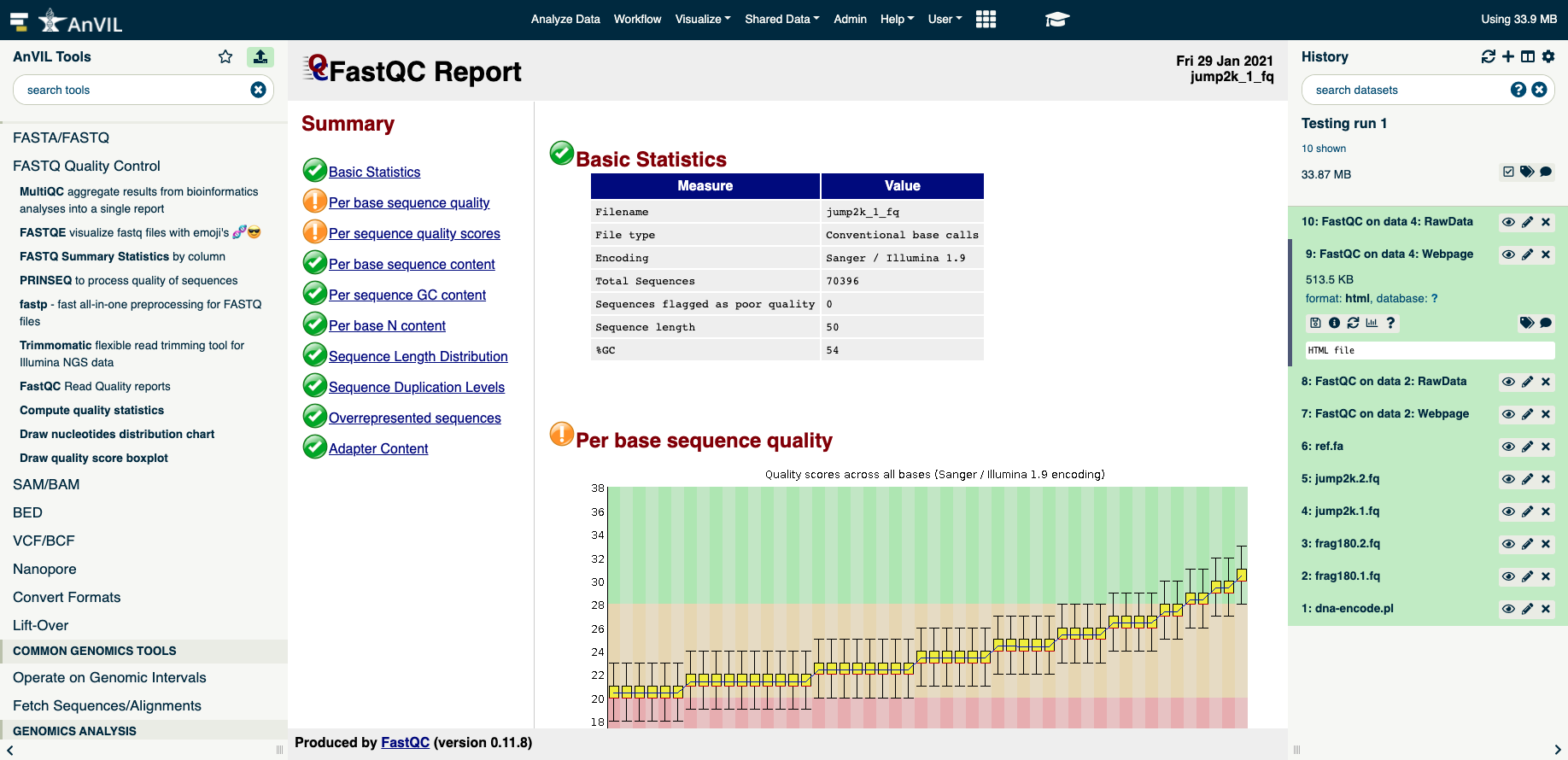Follow the Adapter Content summary link
The height and width of the screenshot is (760, 1568).
[x=378, y=448]
